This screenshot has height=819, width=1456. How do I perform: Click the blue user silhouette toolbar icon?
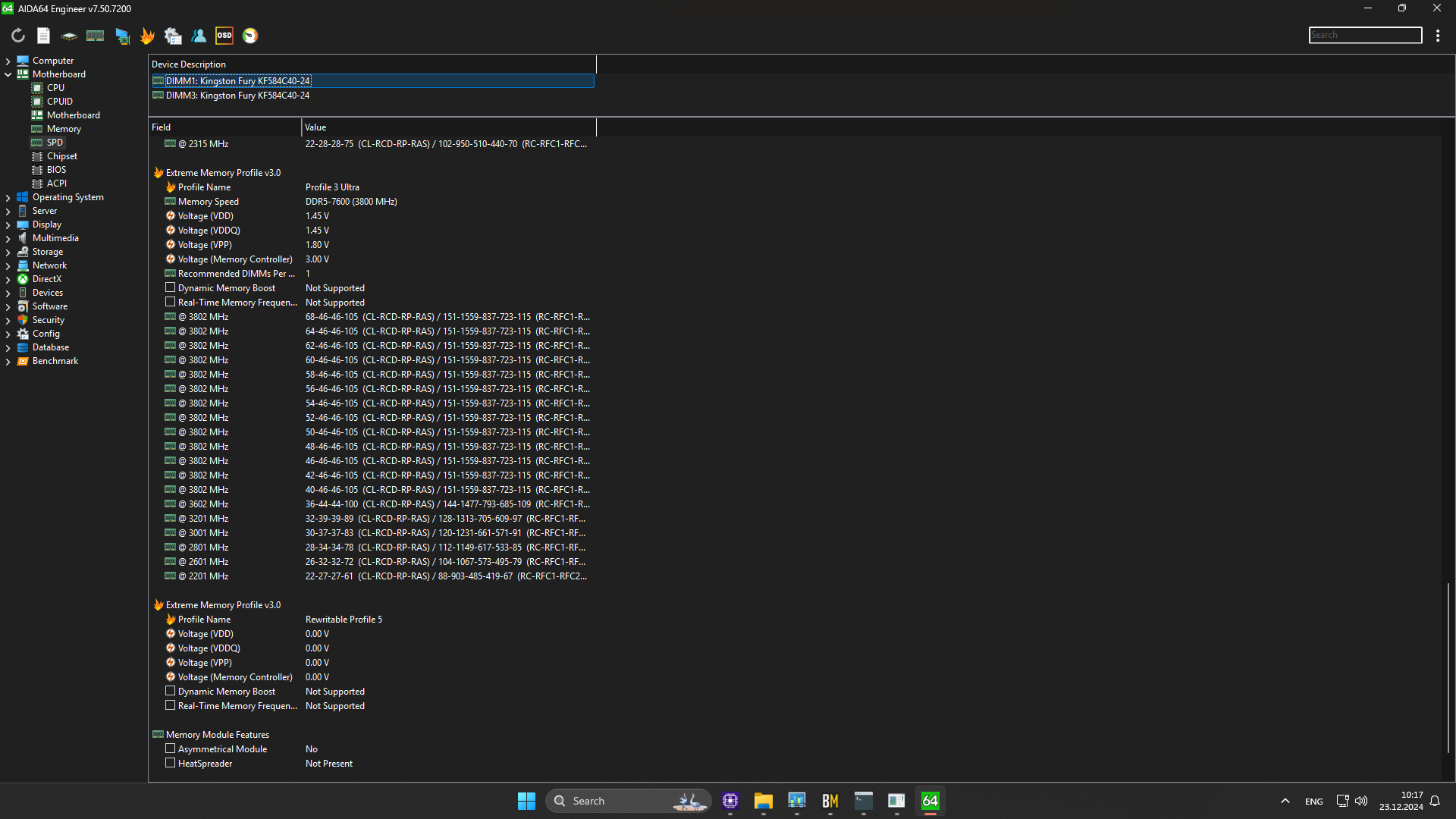click(x=199, y=36)
